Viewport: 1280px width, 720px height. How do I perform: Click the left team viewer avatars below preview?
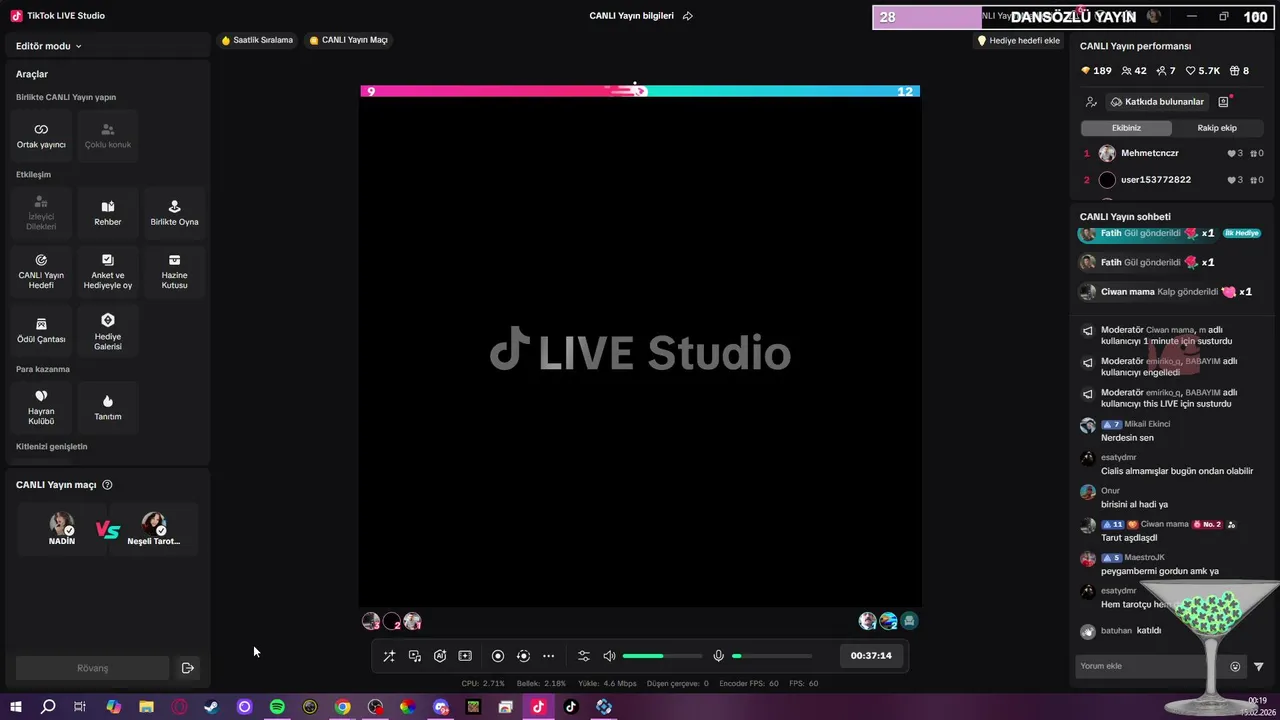pos(391,621)
